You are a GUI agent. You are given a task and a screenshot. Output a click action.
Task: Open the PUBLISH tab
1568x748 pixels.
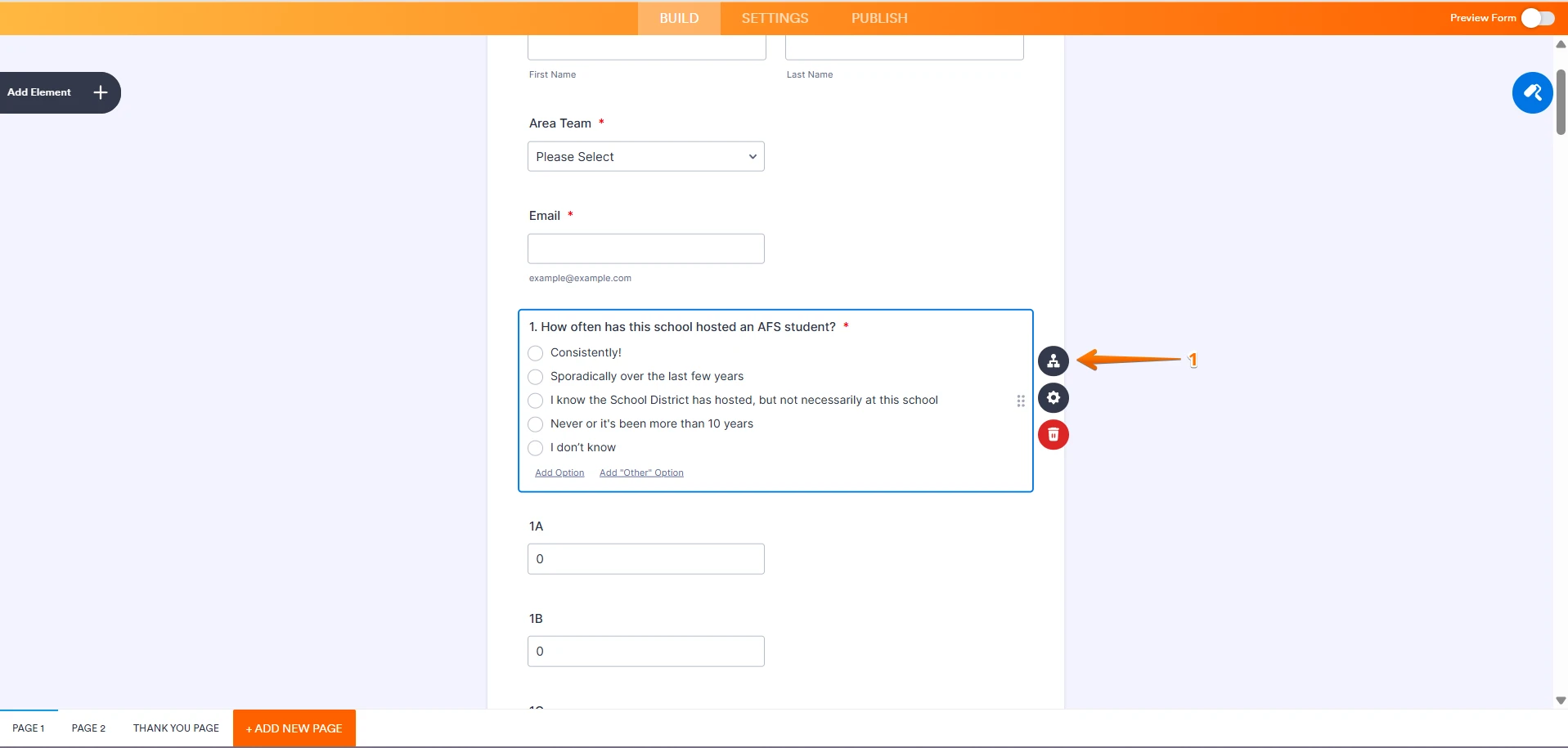coord(878,17)
